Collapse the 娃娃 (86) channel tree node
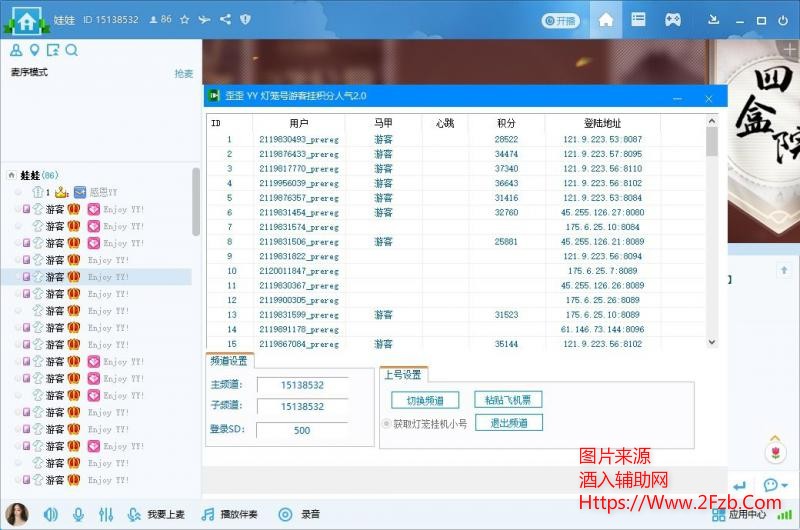Image resolution: width=800 pixels, height=530 pixels. point(11,175)
